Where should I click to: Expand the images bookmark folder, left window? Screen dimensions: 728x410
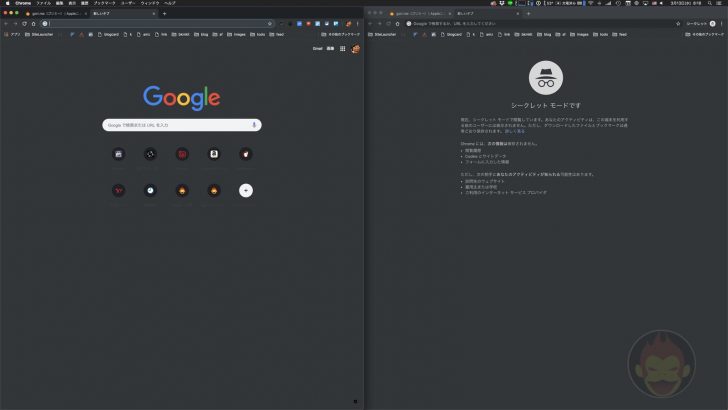click(236, 34)
